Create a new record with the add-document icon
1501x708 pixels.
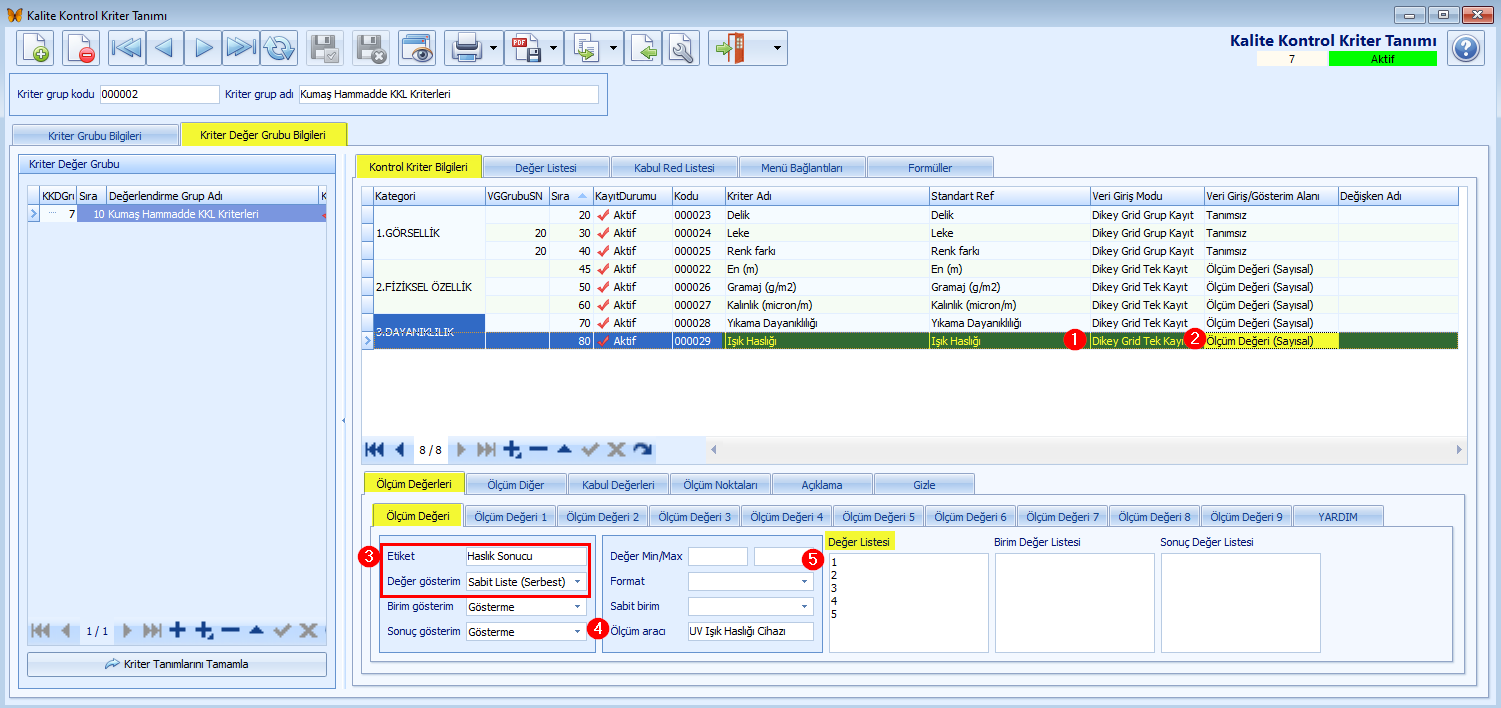[36, 48]
